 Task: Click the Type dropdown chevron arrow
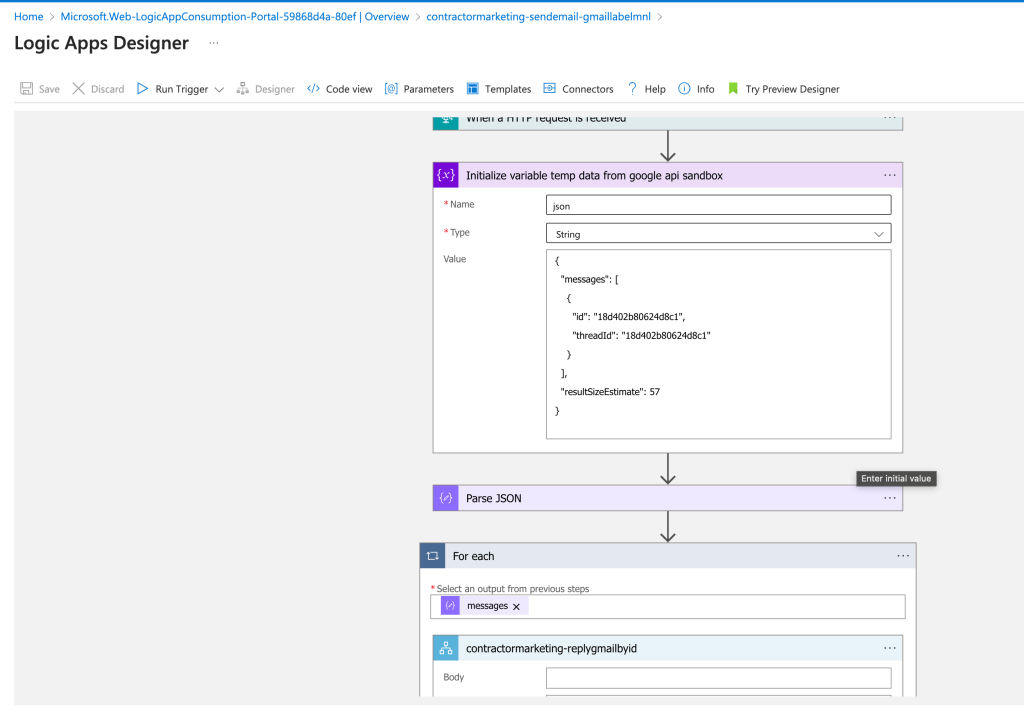point(879,234)
